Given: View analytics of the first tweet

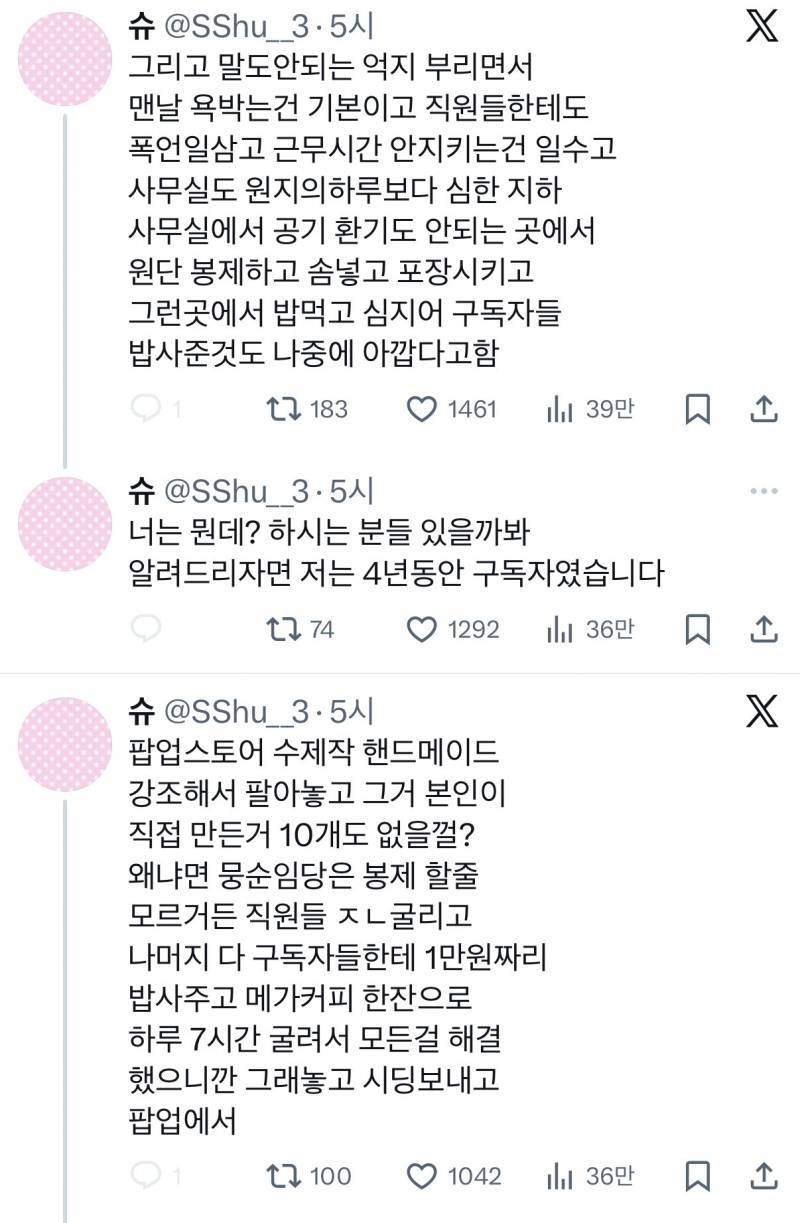Looking at the screenshot, I should tap(567, 408).
